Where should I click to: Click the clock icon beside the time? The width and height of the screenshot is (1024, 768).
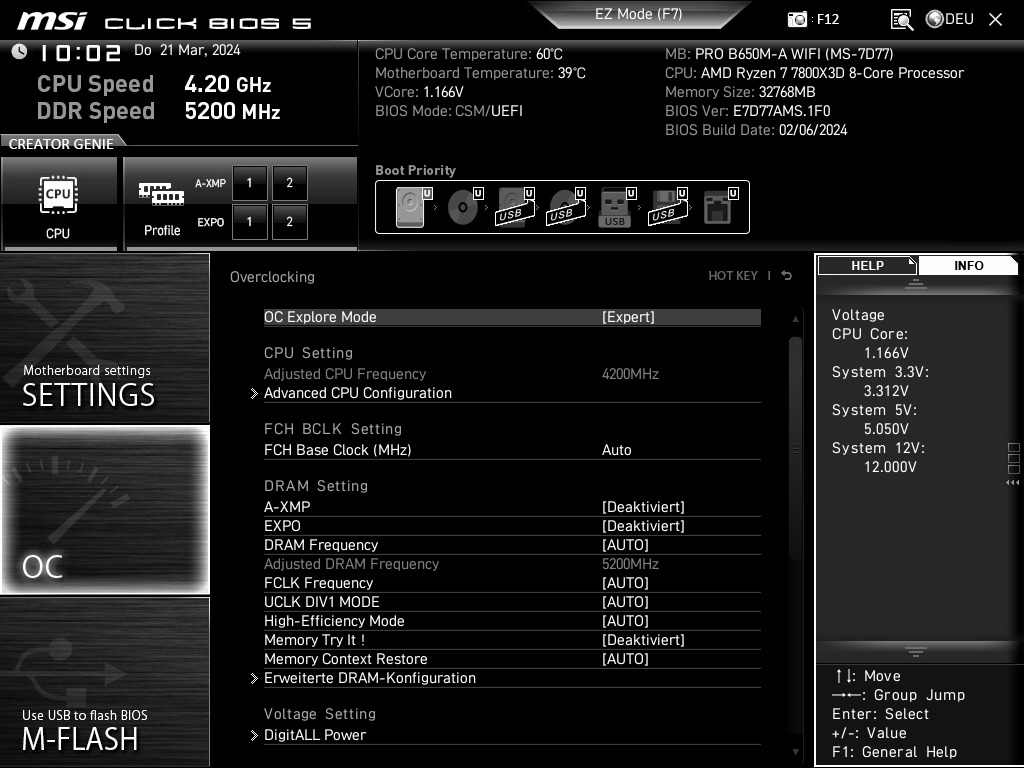click(20, 52)
